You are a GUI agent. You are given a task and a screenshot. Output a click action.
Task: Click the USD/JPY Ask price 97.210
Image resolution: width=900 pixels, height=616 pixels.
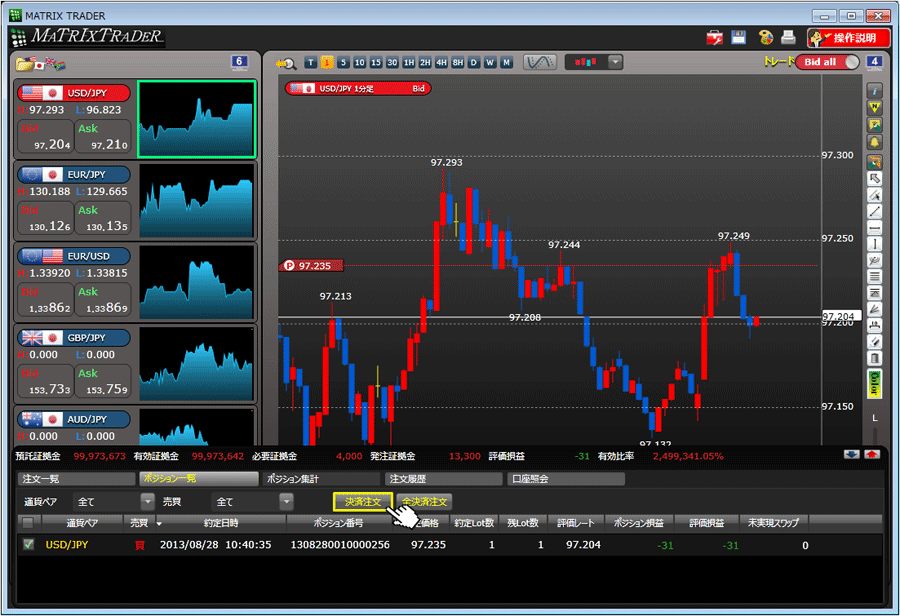point(103,137)
